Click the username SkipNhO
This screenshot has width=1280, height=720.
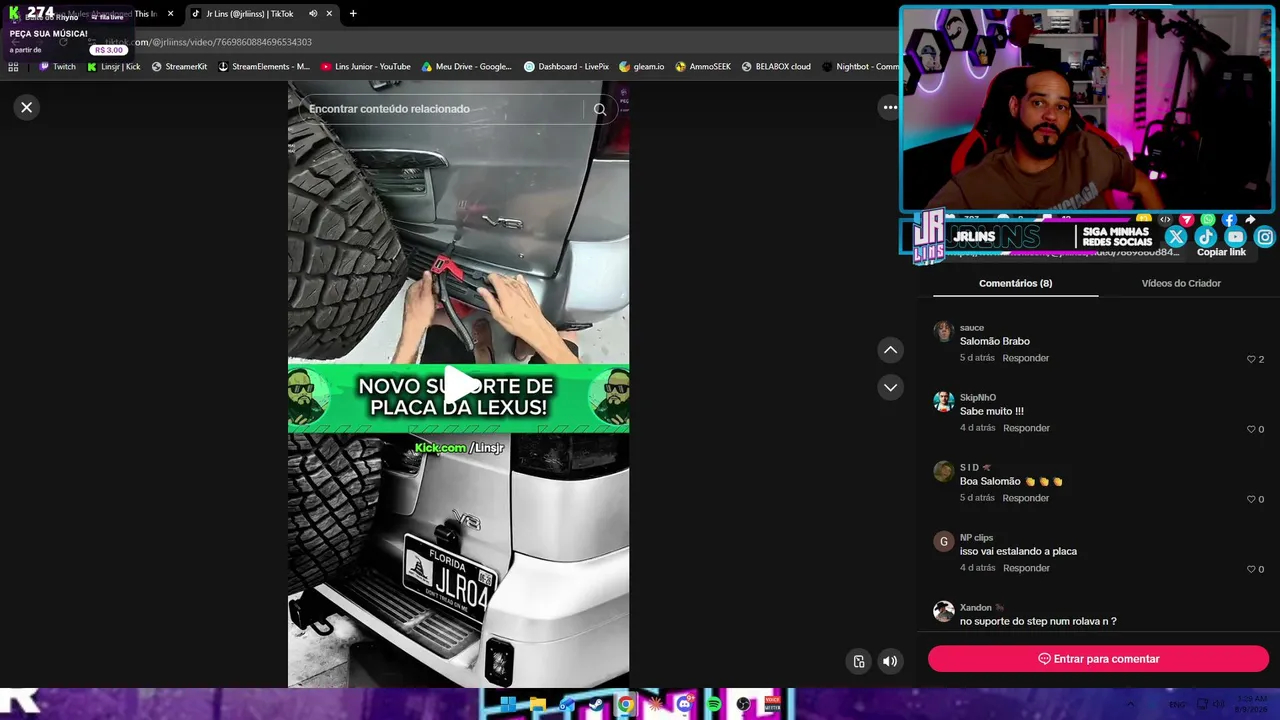pyautogui.click(x=978, y=398)
